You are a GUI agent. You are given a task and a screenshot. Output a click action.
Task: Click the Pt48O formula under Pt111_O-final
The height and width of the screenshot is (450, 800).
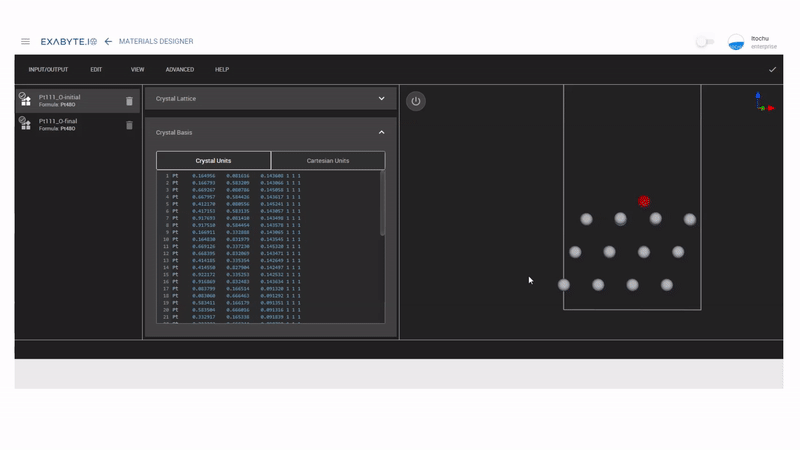[x=57, y=129]
